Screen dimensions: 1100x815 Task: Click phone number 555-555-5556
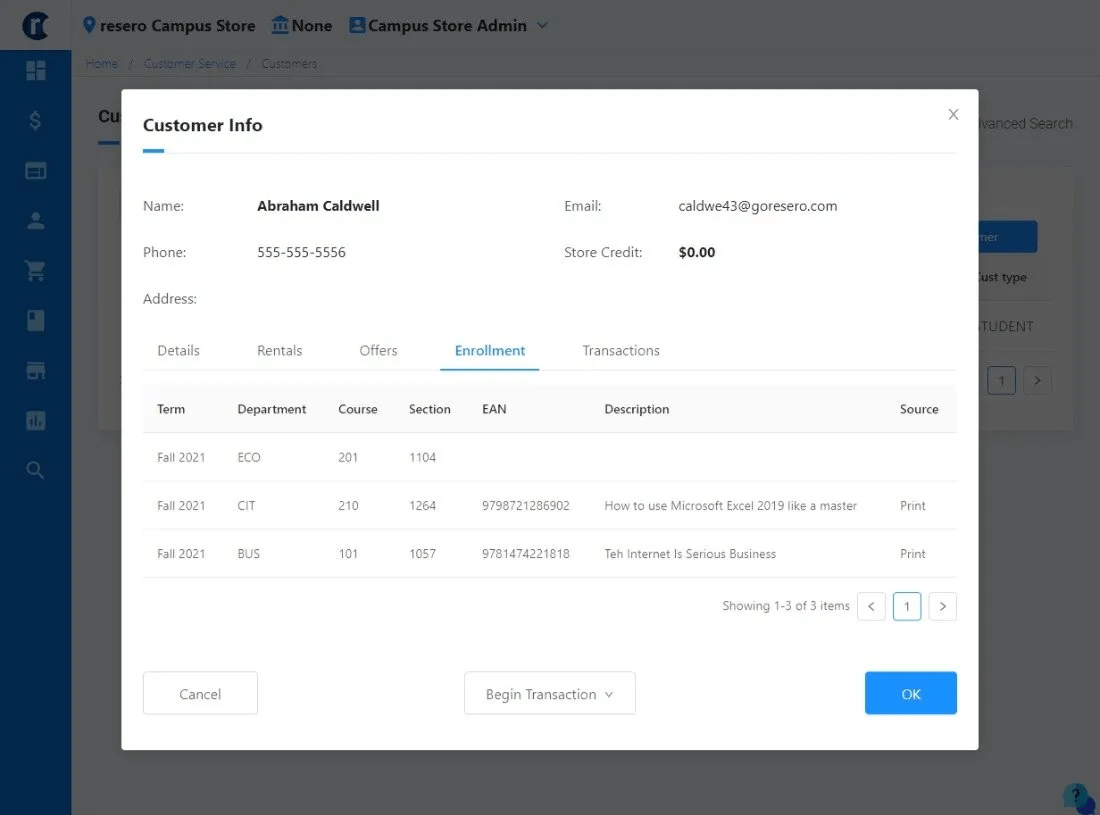click(x=301, y=252)
